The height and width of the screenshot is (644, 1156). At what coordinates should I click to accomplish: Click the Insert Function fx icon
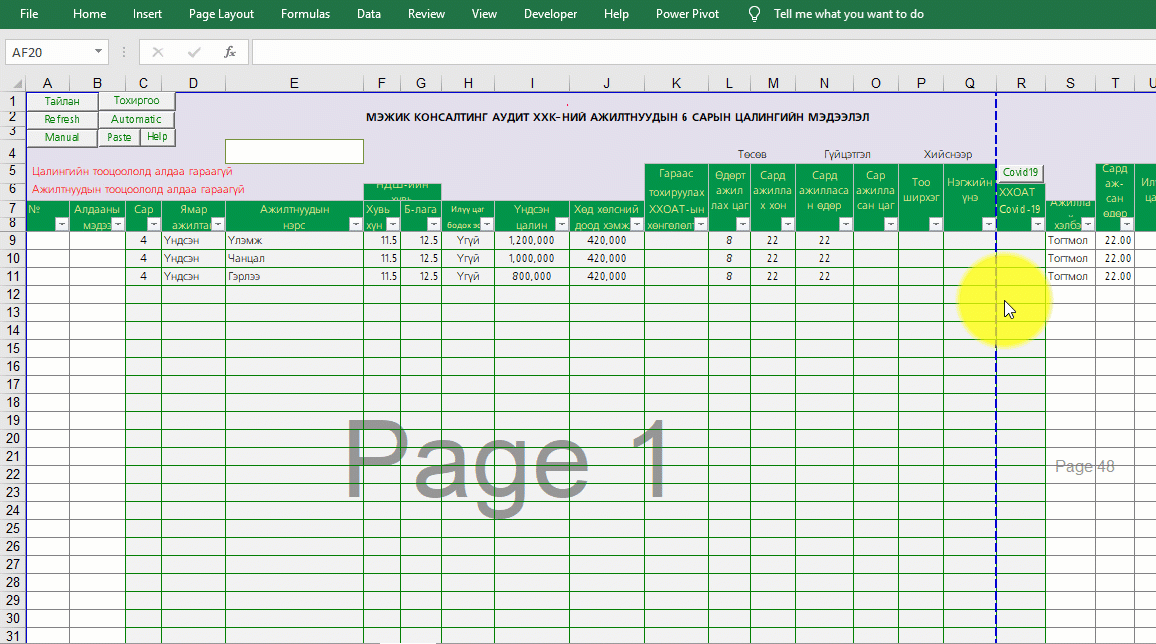pos(229,52)
